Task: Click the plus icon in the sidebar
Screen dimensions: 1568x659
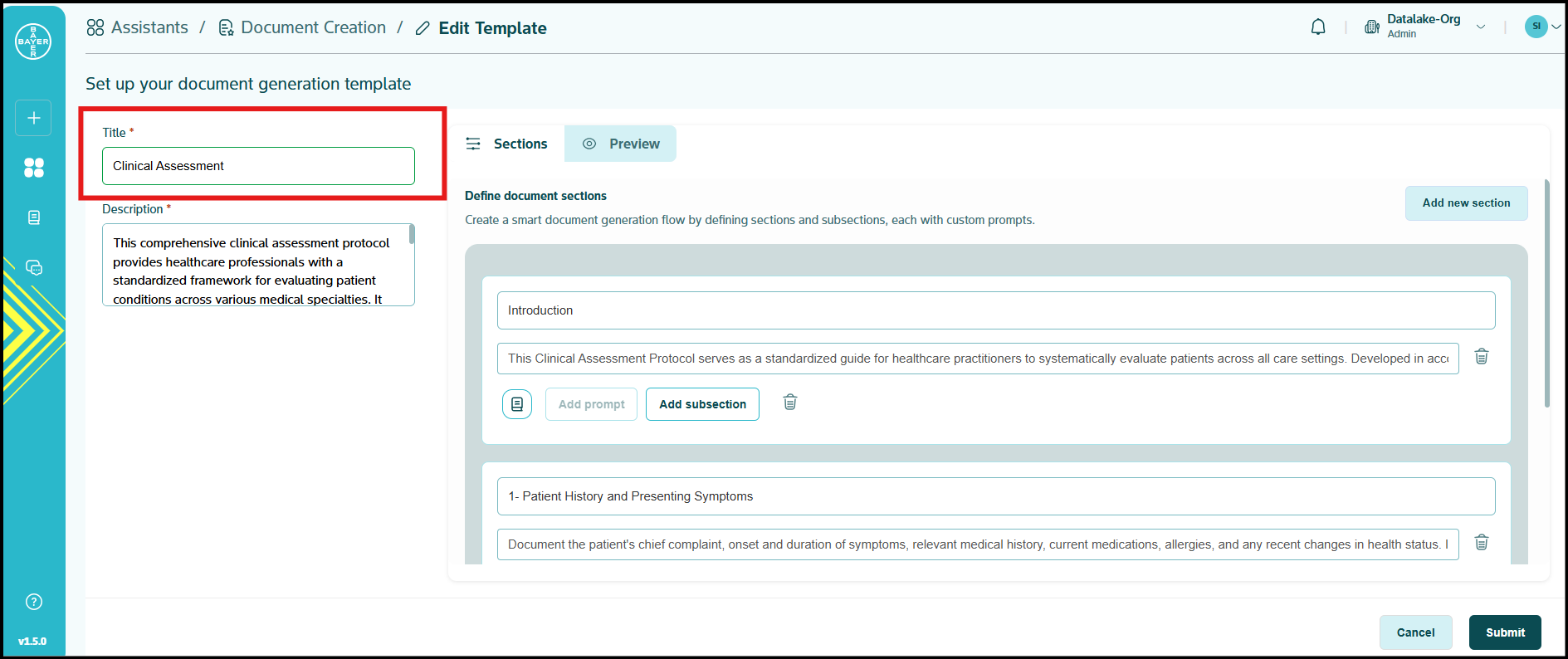Action: 33,118
